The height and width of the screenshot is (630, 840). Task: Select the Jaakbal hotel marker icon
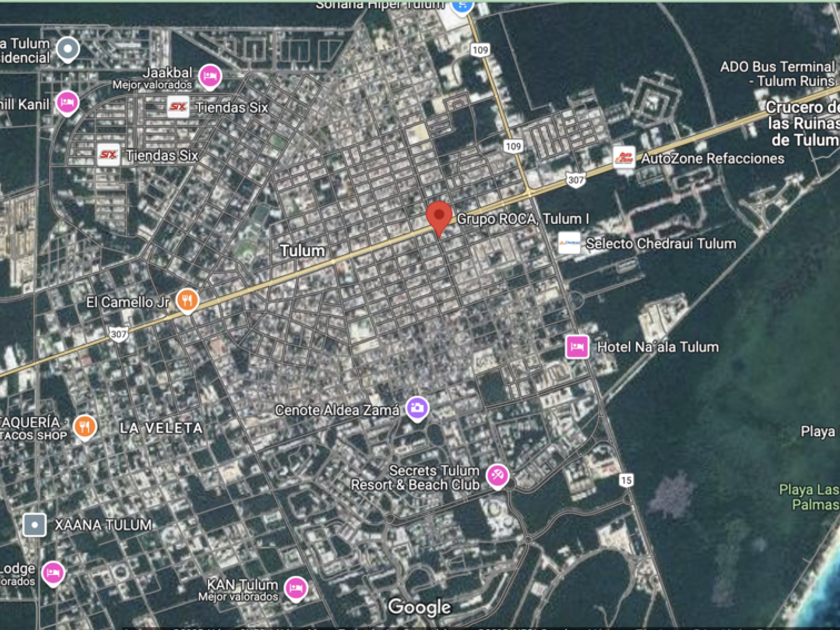[210, 77]
